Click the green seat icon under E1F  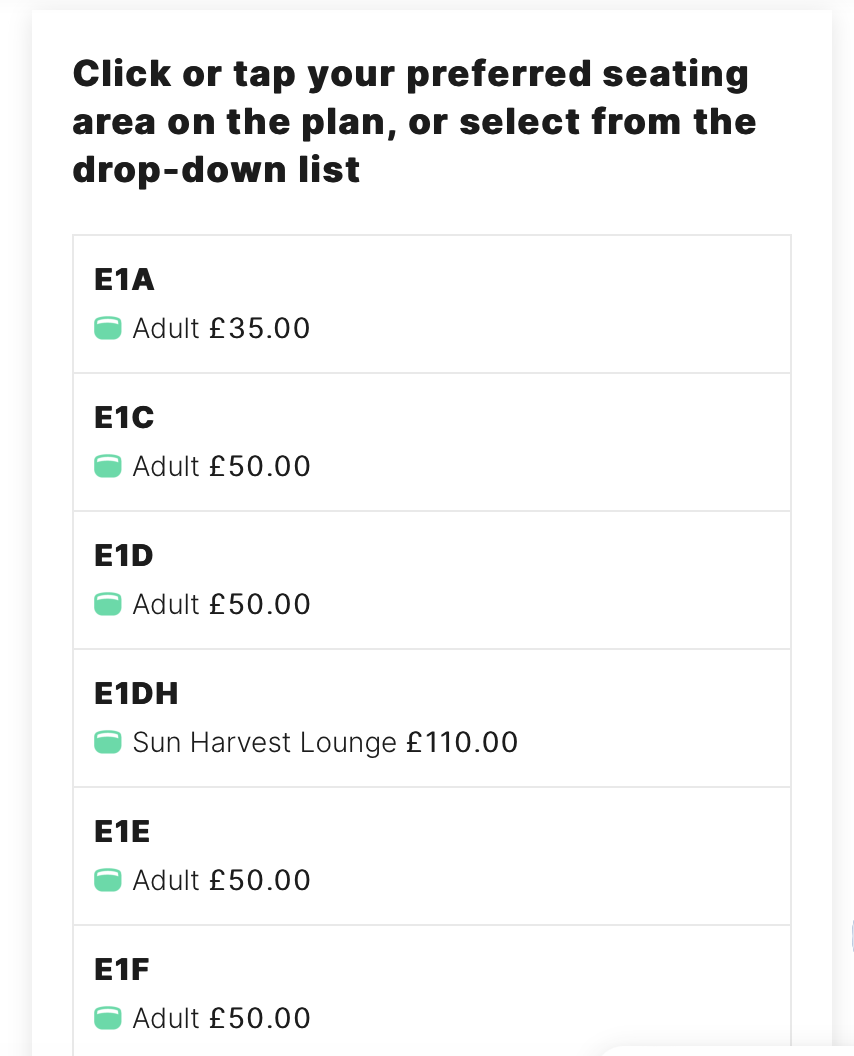pos(108,1018)
